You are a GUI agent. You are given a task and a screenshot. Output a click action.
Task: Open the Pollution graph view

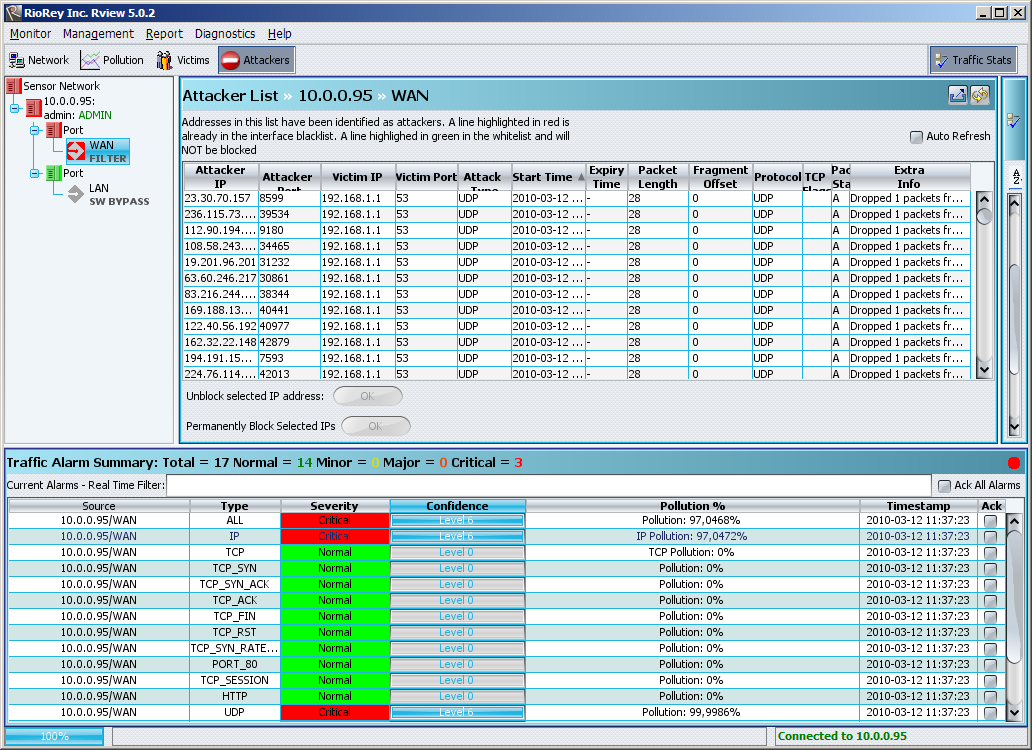[x=112, y=60]
